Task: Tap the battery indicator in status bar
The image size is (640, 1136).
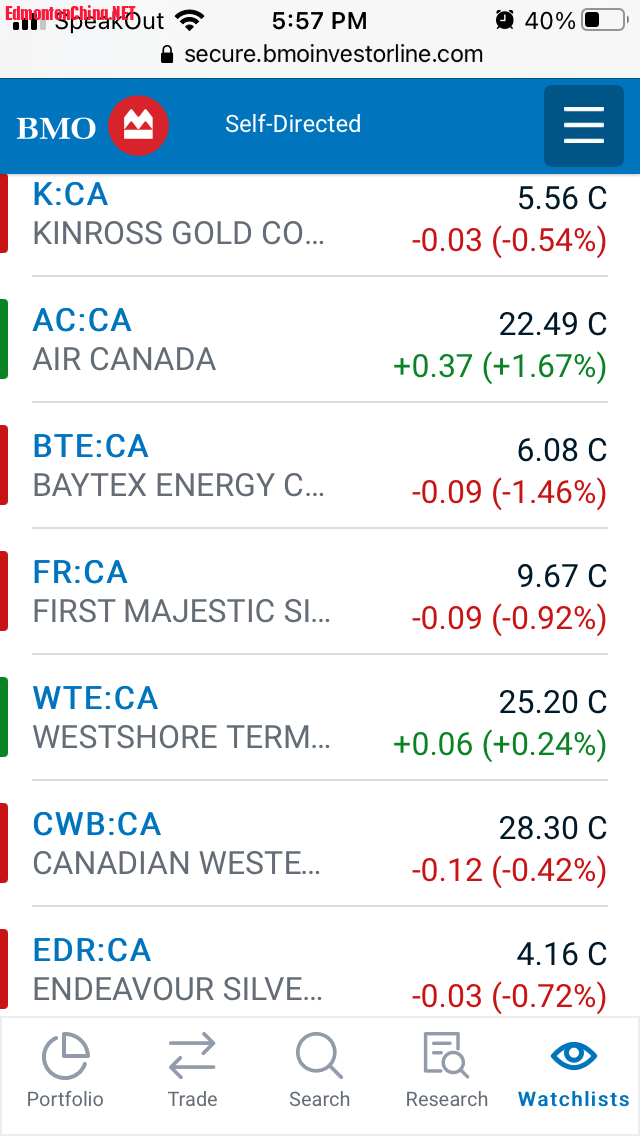Action: point(604,20)
